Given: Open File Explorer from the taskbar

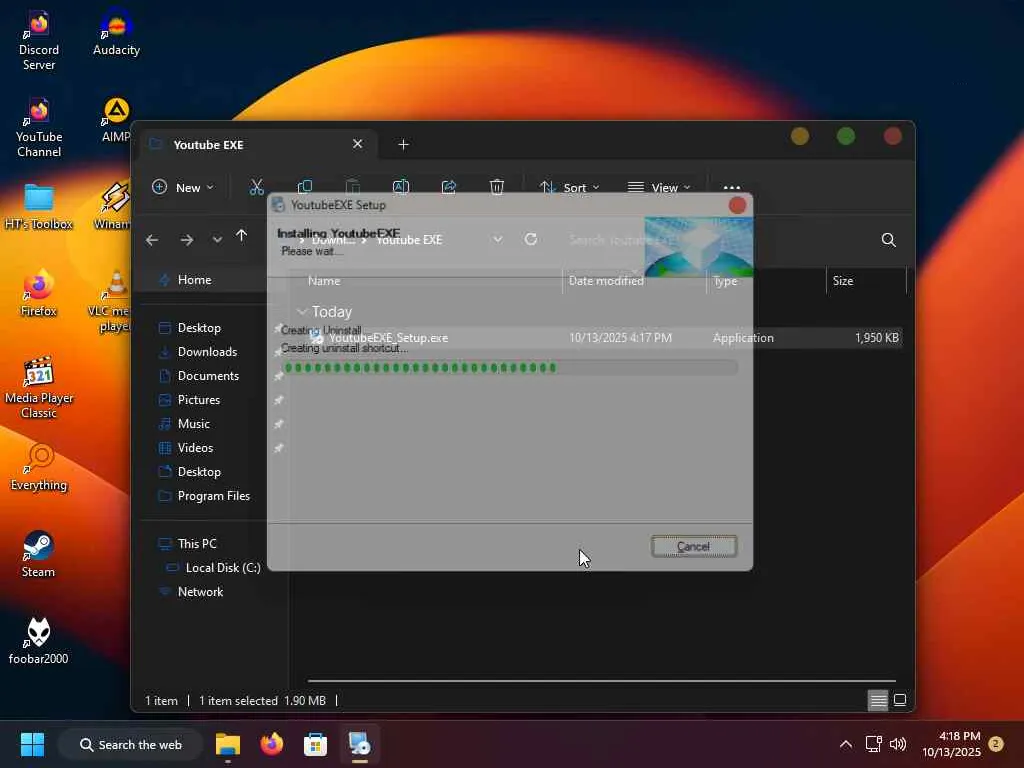Looking at the screenshot, I should click(228, 744).
